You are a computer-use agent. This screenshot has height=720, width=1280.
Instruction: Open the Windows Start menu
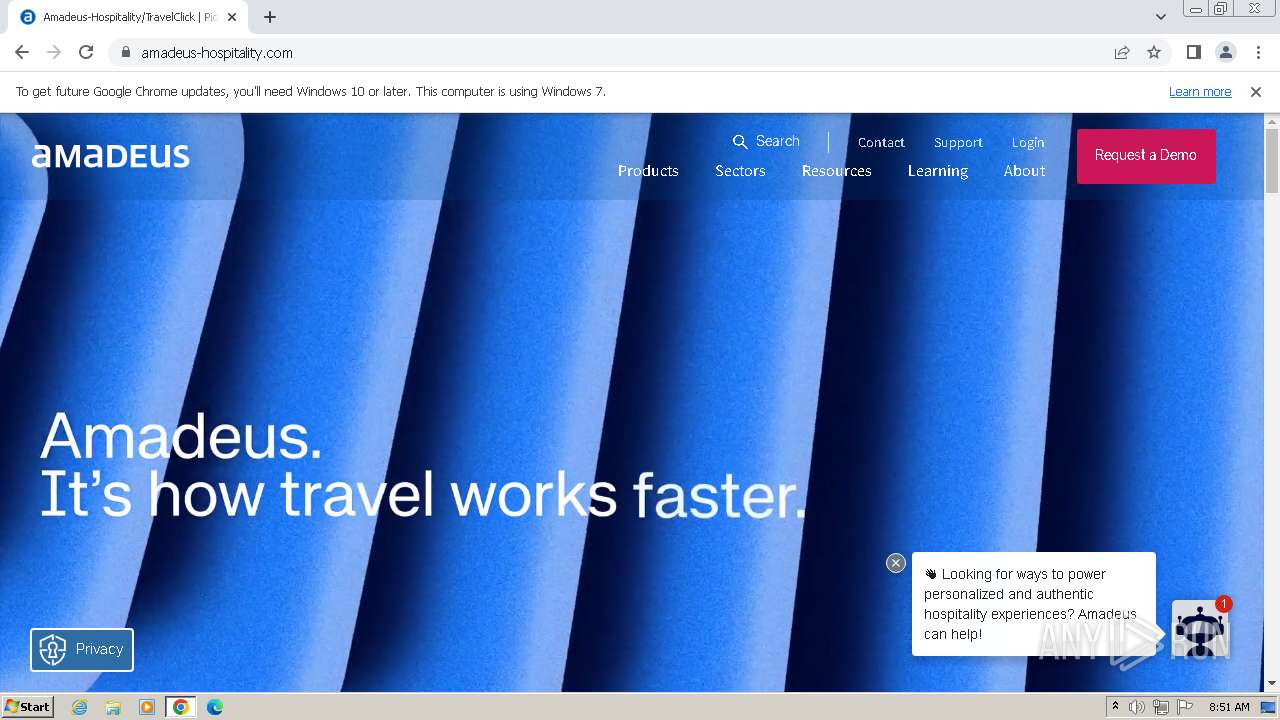click(x=27, y=707)
